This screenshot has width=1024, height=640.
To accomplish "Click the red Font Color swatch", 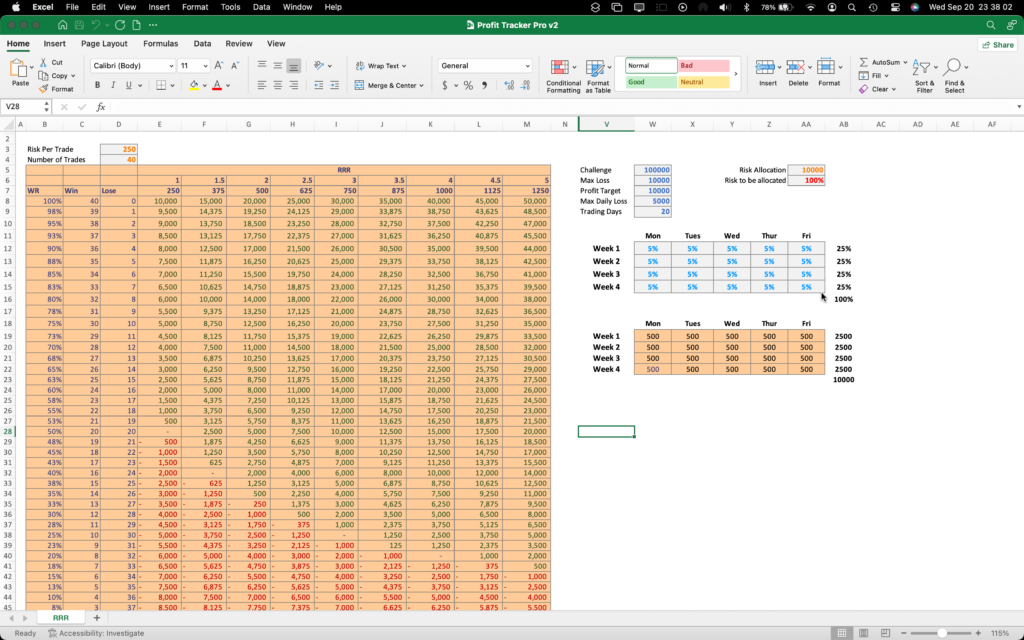I will [x=217, y=87].
